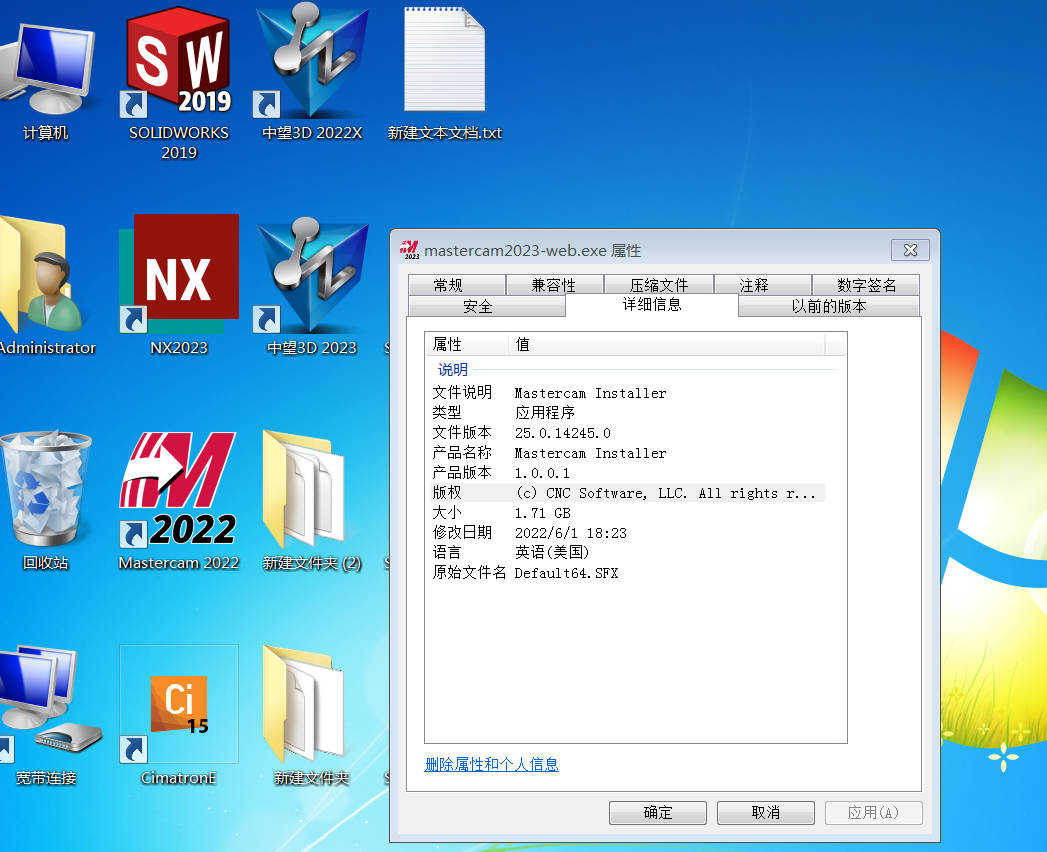Open the 删除属性和个人信息 link

click(x=492, y=762)
